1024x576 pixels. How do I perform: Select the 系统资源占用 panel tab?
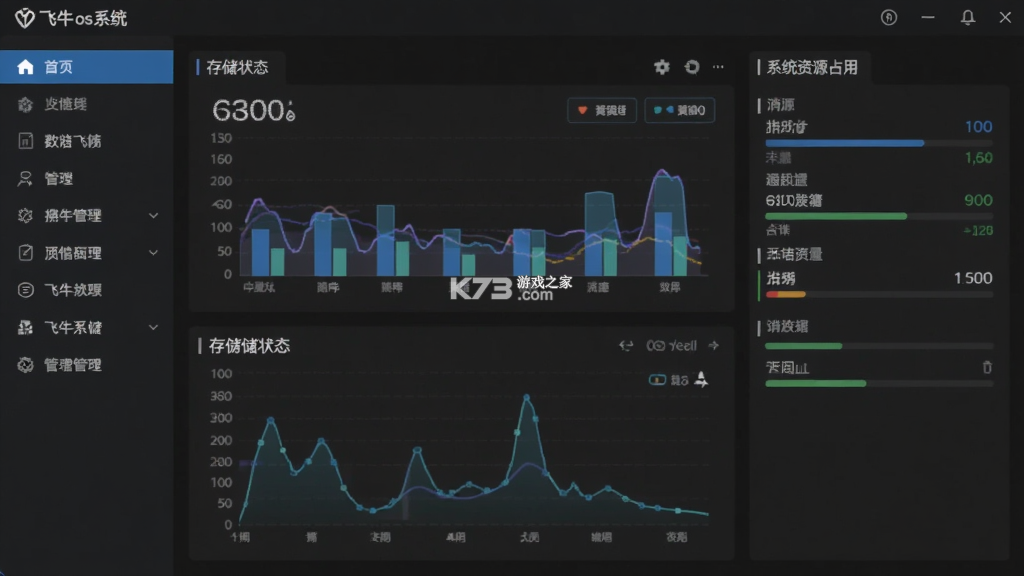[x=812, y=67]
